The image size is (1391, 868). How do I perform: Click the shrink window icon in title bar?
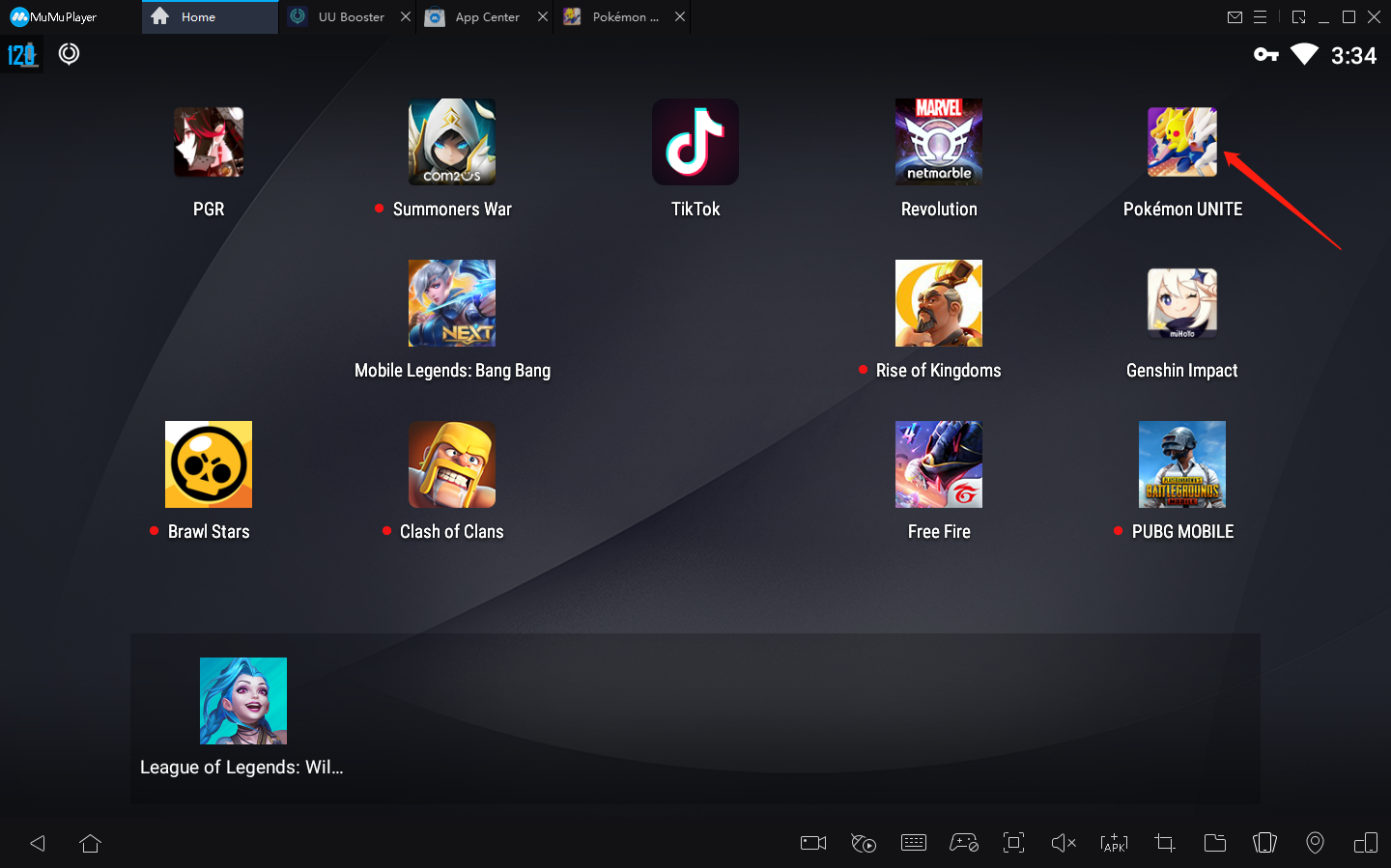(1298, 17)
